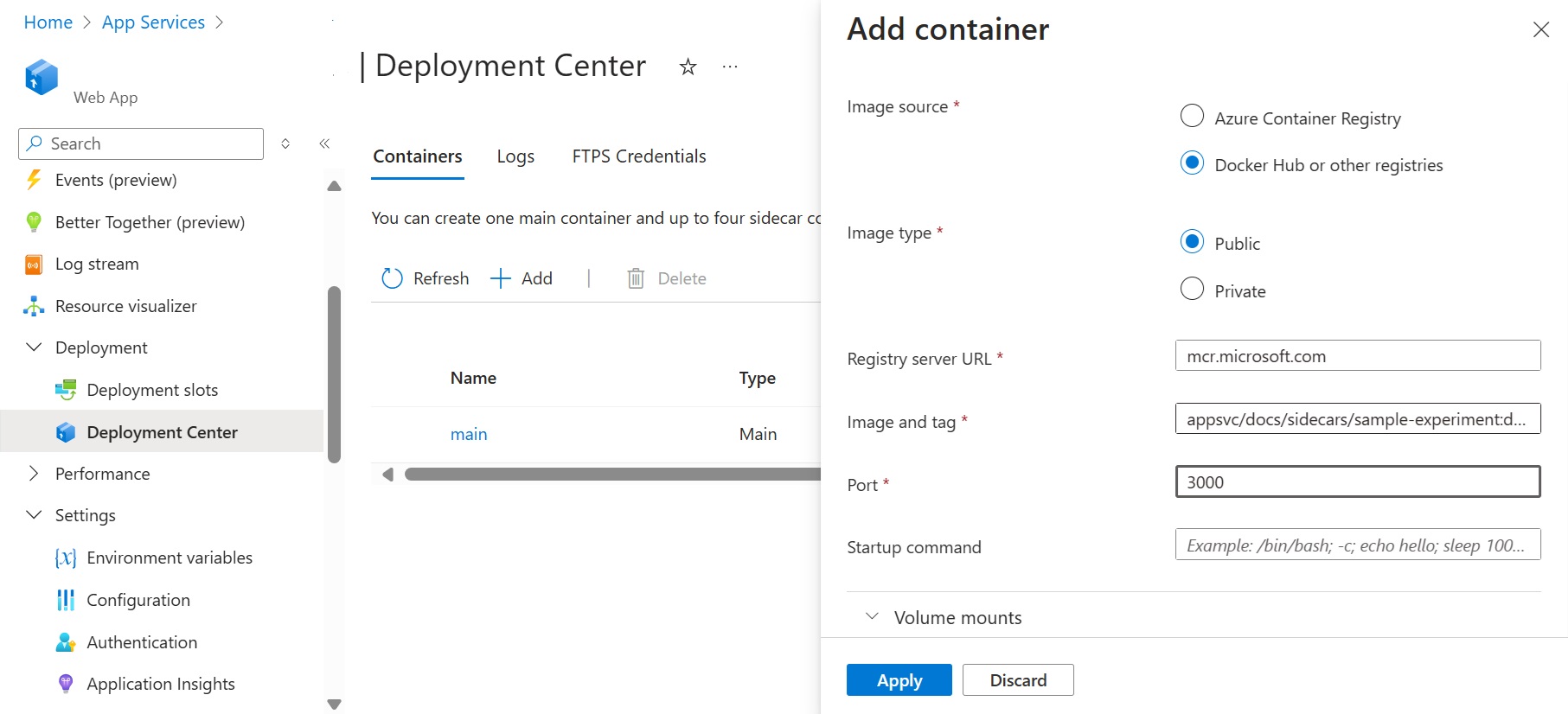Click the Authentication user icon
This screenshot has height=714, width=1568.
66,642
